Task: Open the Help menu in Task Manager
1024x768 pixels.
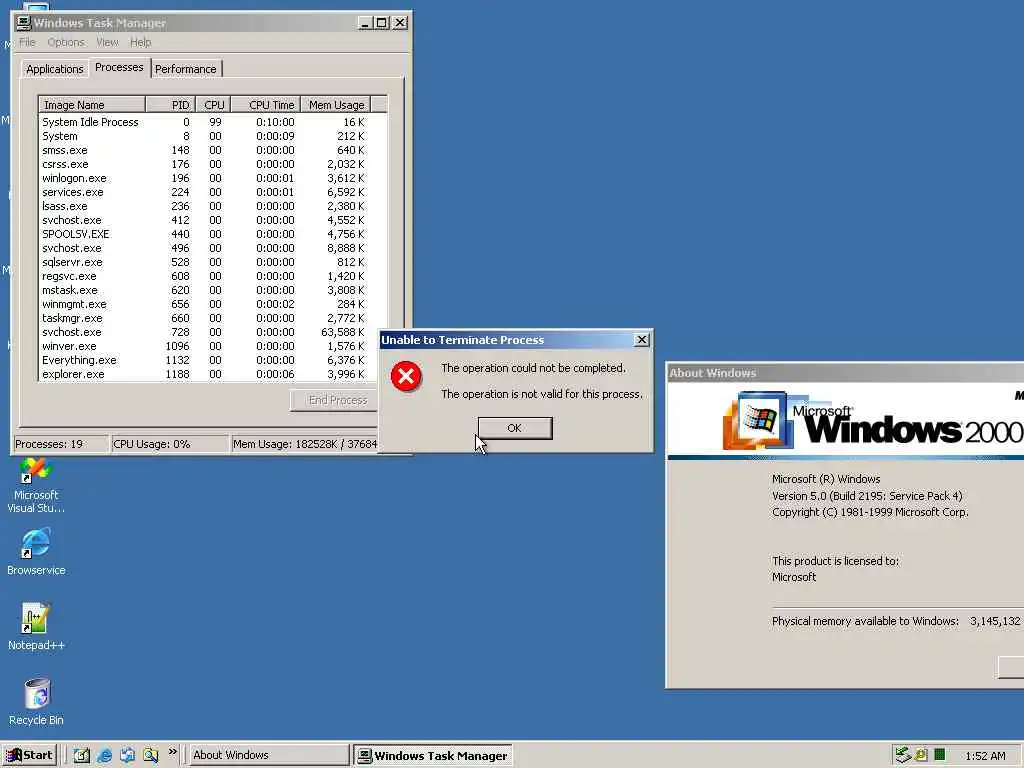Action: (140, 42)
